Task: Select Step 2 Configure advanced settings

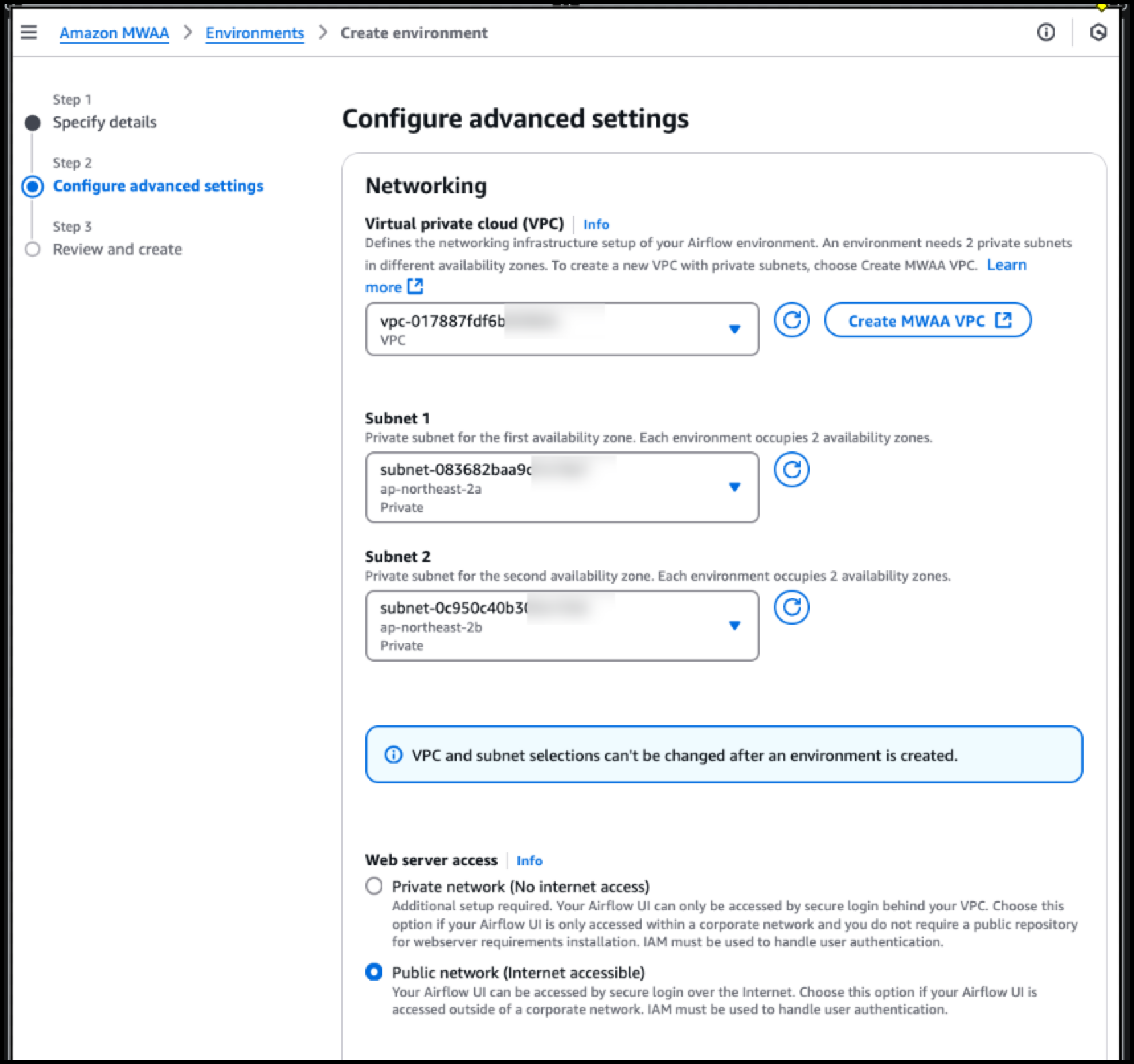Action: (x=158, y=186)
